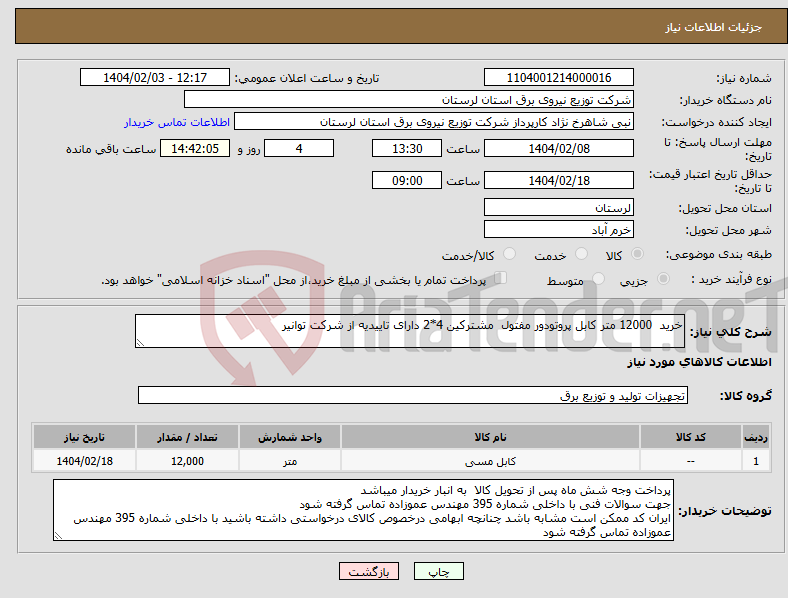
Task: Click the تاریخ نیاز column header
Action: (84, 437)
